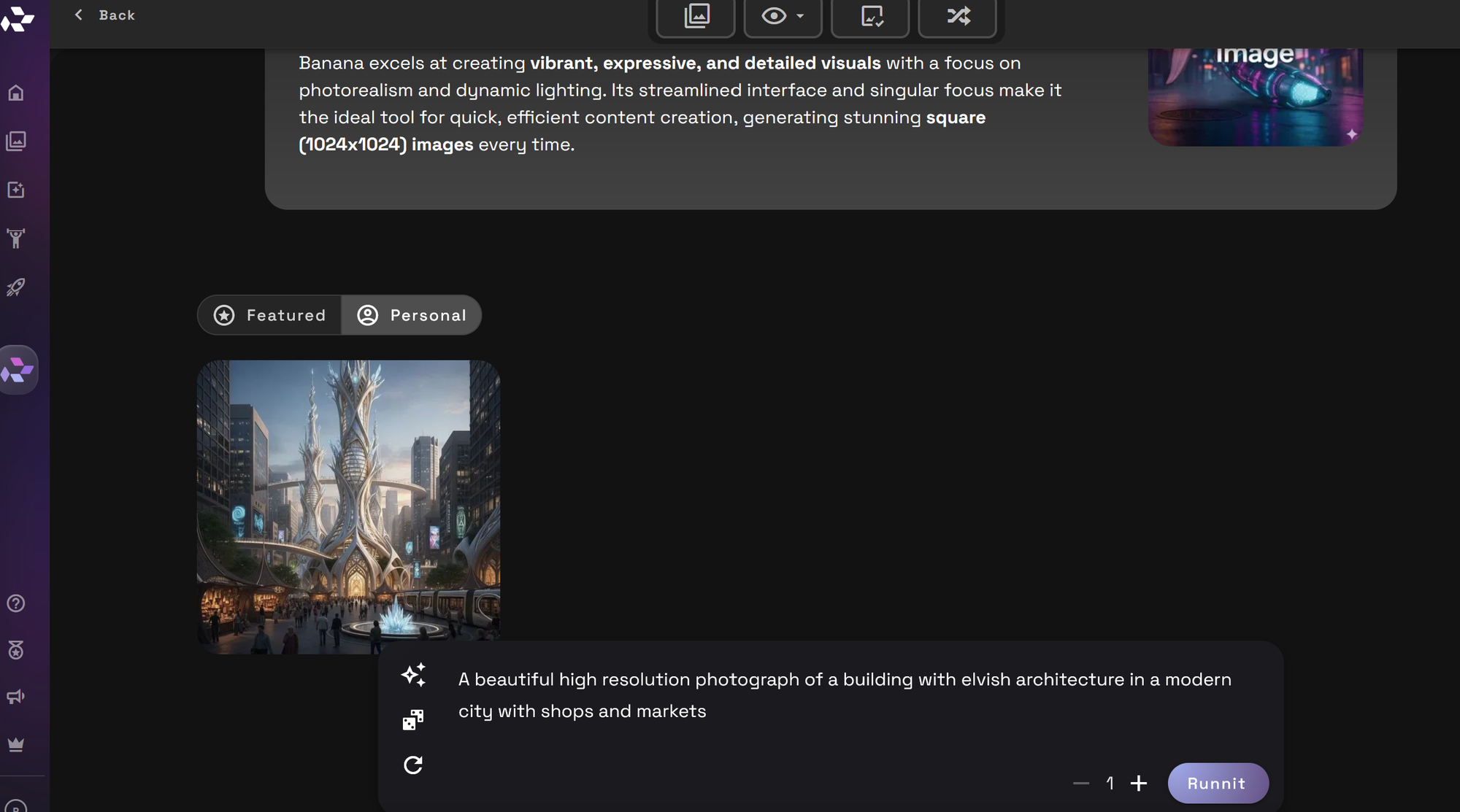1460x812 pixels.
Task: Open the Home page from the sidebar
Action: coord(15,93)
